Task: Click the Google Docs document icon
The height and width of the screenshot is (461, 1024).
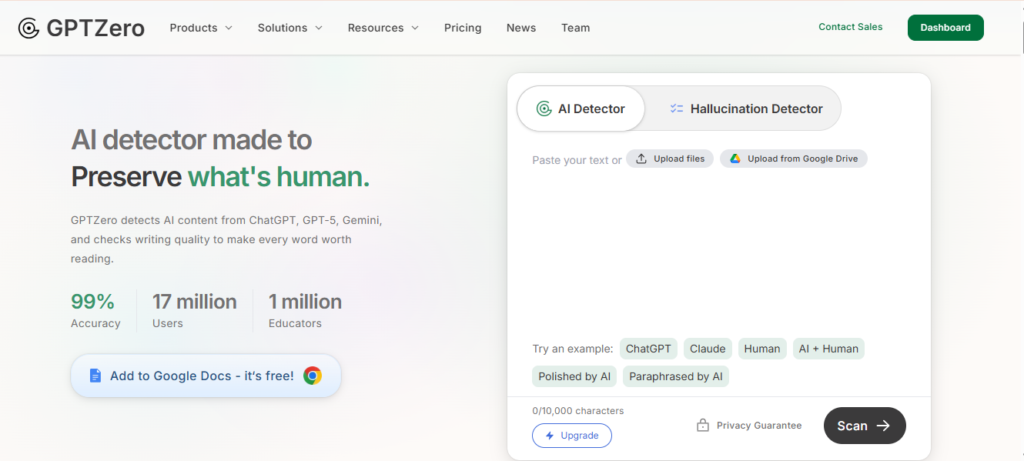Action: point(95,375)
